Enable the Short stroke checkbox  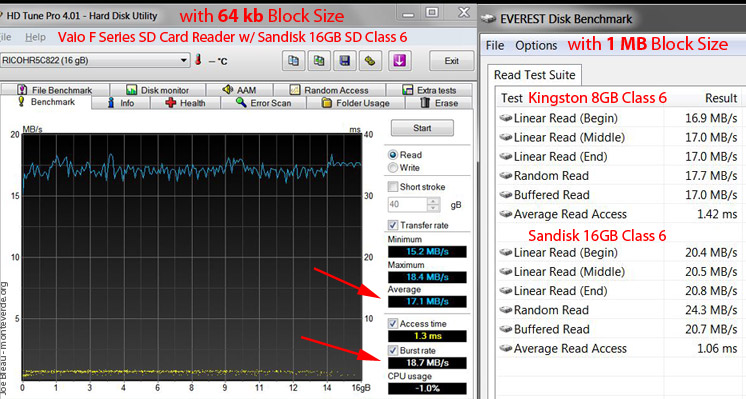[393, 186]
